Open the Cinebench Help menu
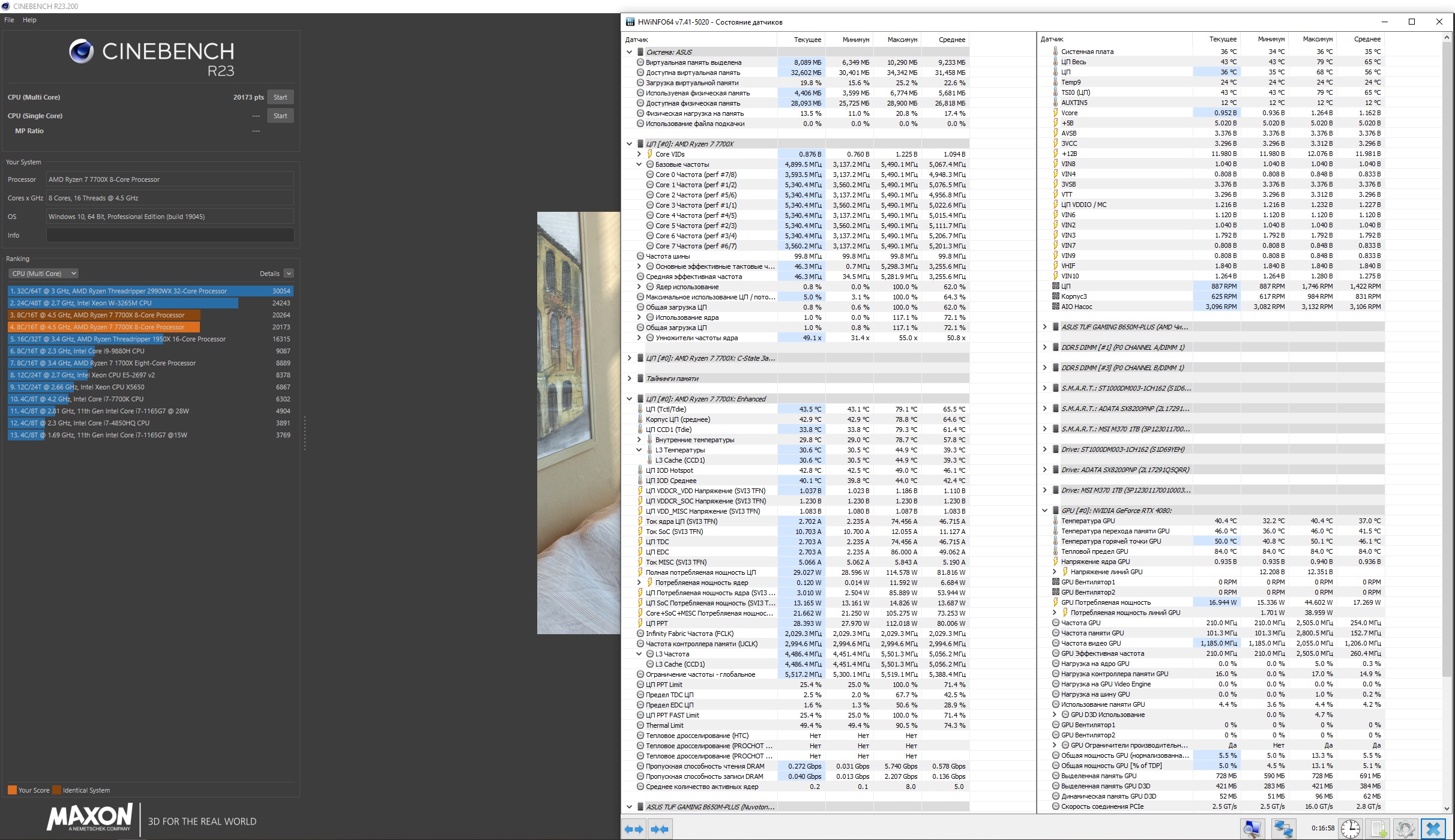Image resolution: width=1455 pixels, height=840 pixels. coord(29,20)
